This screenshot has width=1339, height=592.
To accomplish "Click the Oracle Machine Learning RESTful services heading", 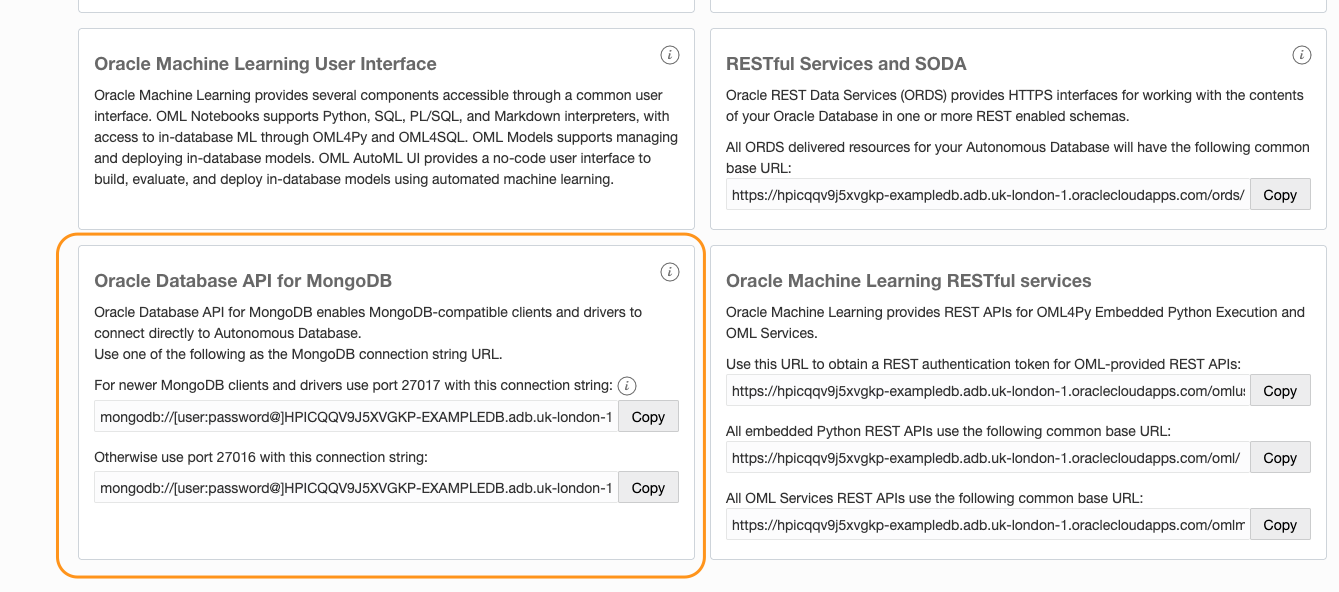I will coord(908,281).
